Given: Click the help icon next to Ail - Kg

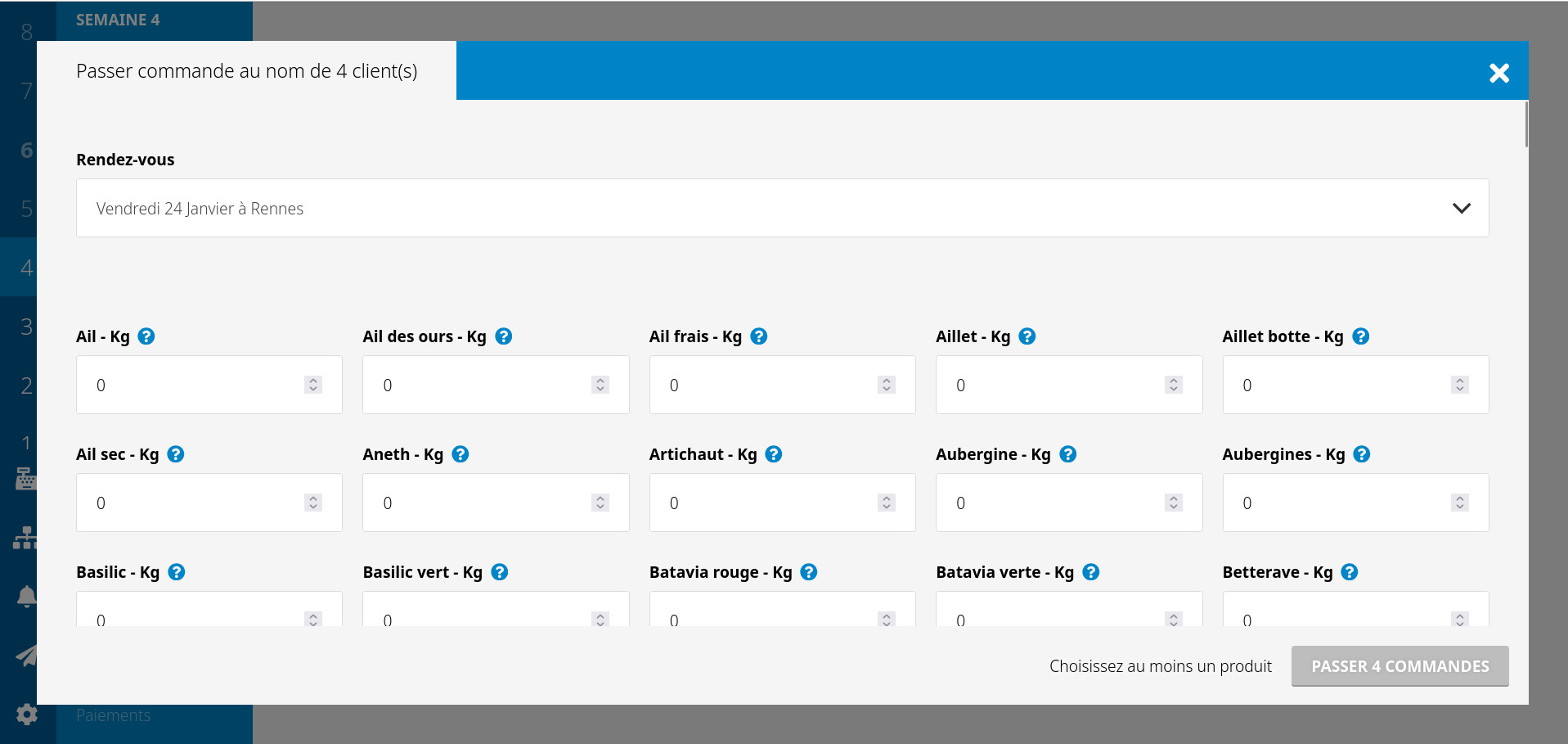Looking at the screenshot, I should [146, 336].
